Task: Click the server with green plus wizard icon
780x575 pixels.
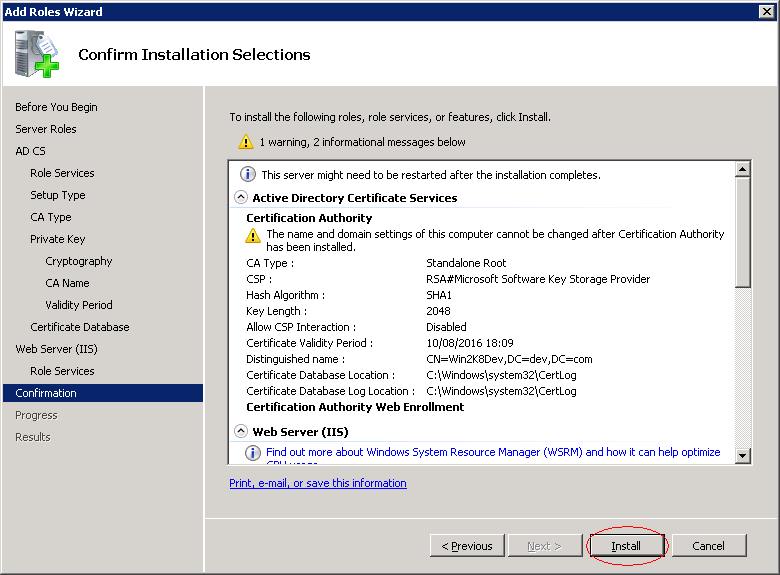Action: 37,54
